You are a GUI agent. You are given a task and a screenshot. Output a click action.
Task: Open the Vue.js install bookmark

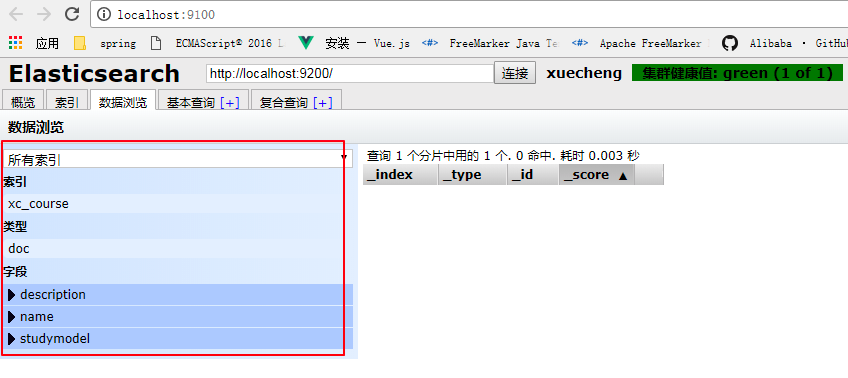coord(355,43)
